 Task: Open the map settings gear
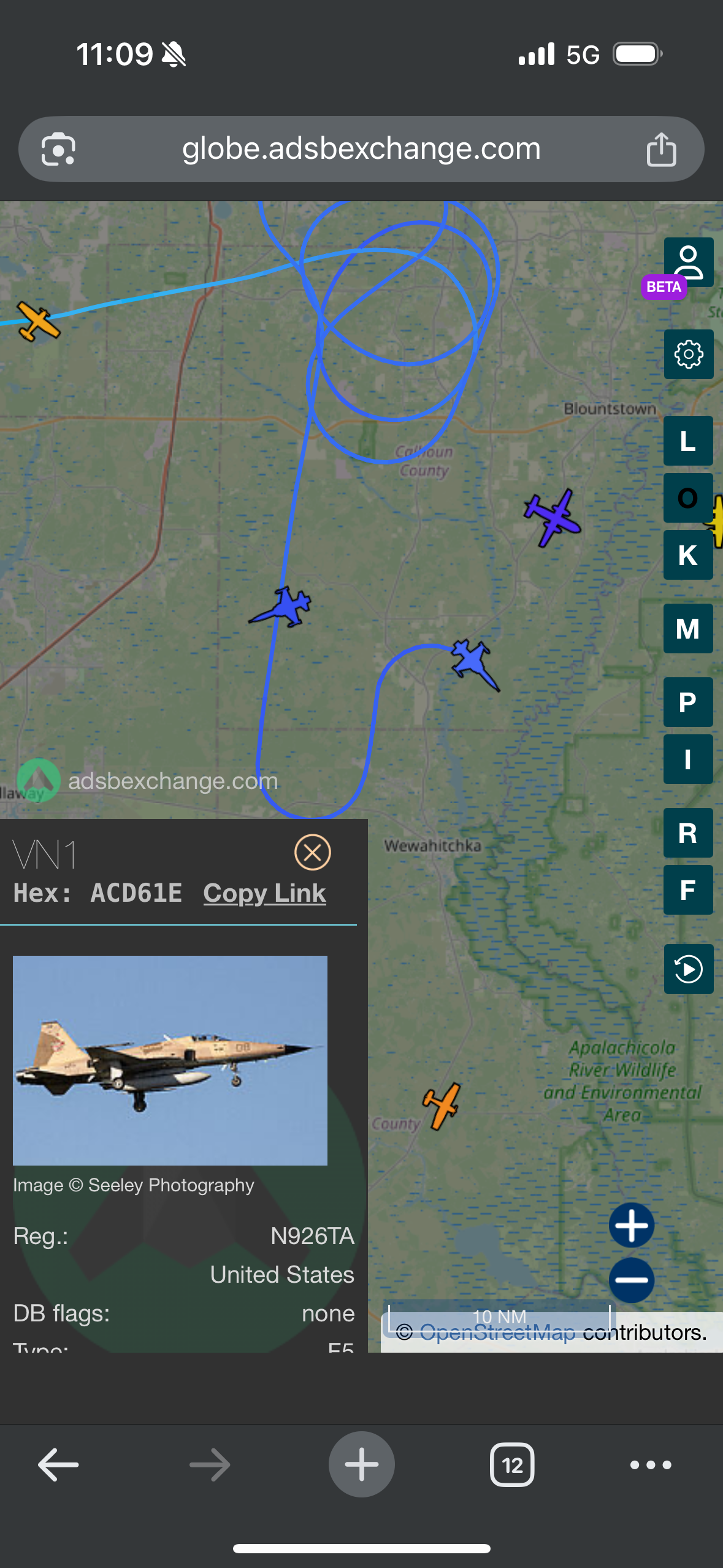(x=688, y=354)
